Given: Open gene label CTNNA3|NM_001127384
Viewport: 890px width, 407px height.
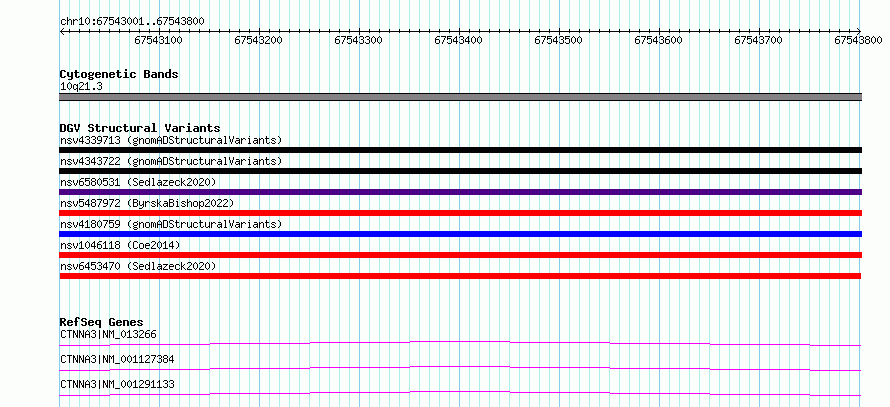Looking at the screenshot, I should point(117,359).
